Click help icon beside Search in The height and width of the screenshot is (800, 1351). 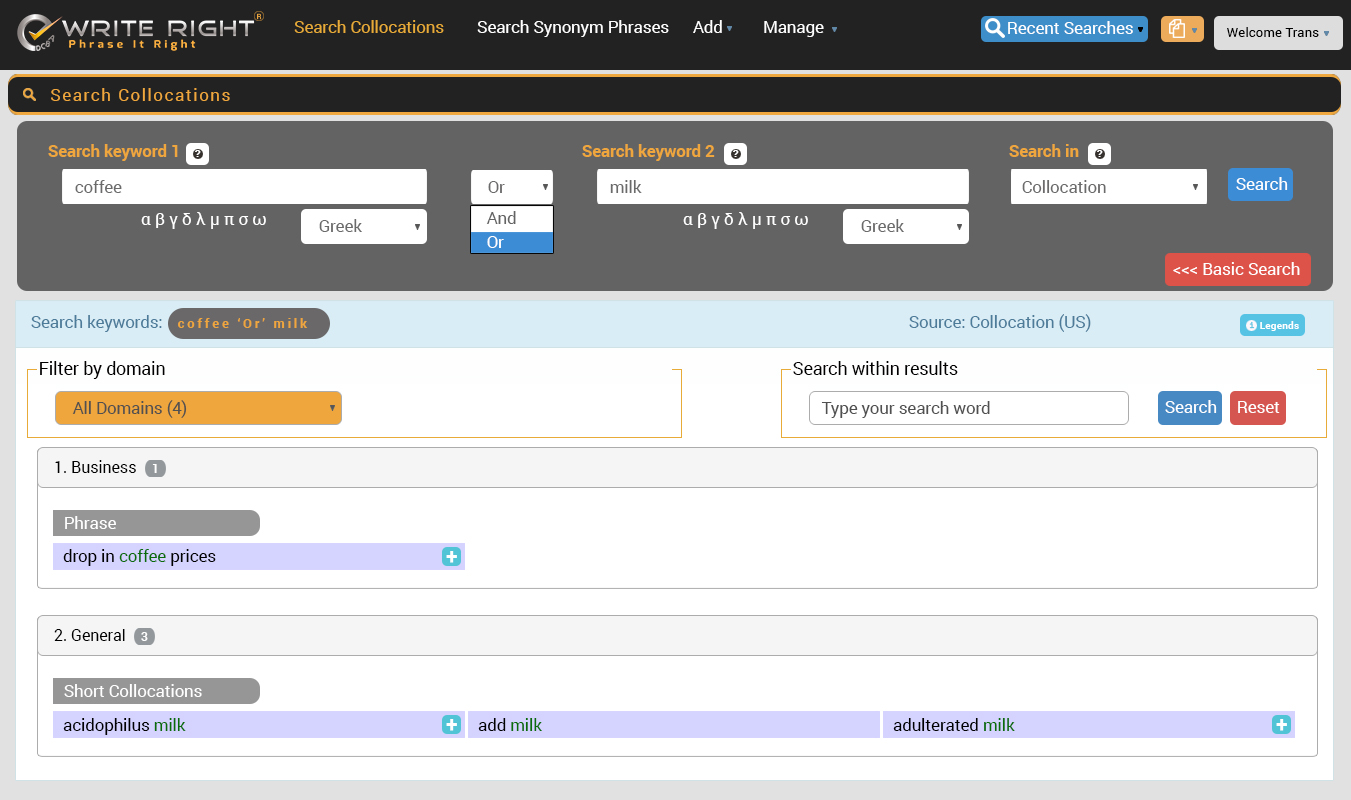tap(1099, 154)
